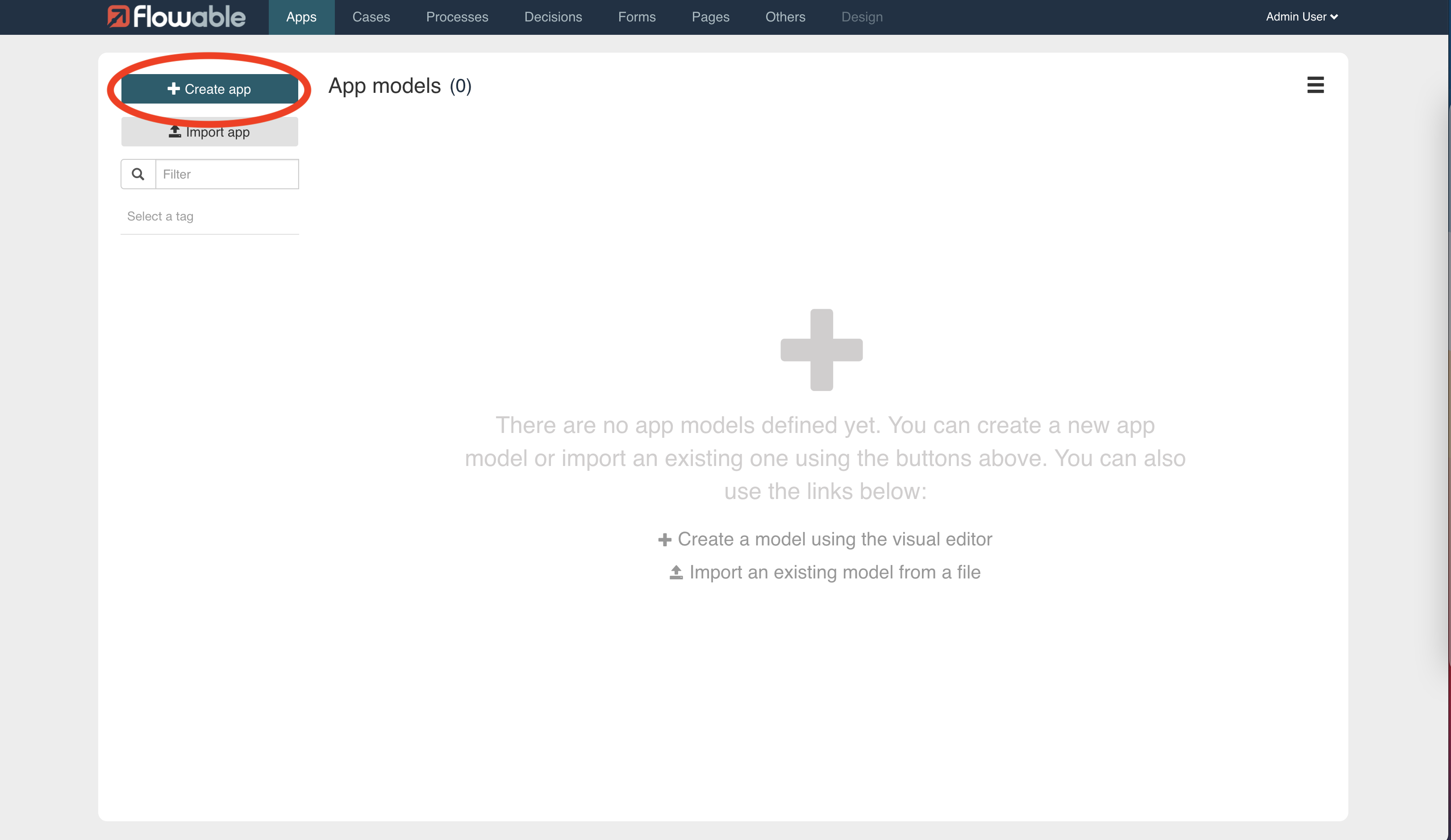Open the Decisions section
The image size is (1451, 840).
[x=553, y=17]
